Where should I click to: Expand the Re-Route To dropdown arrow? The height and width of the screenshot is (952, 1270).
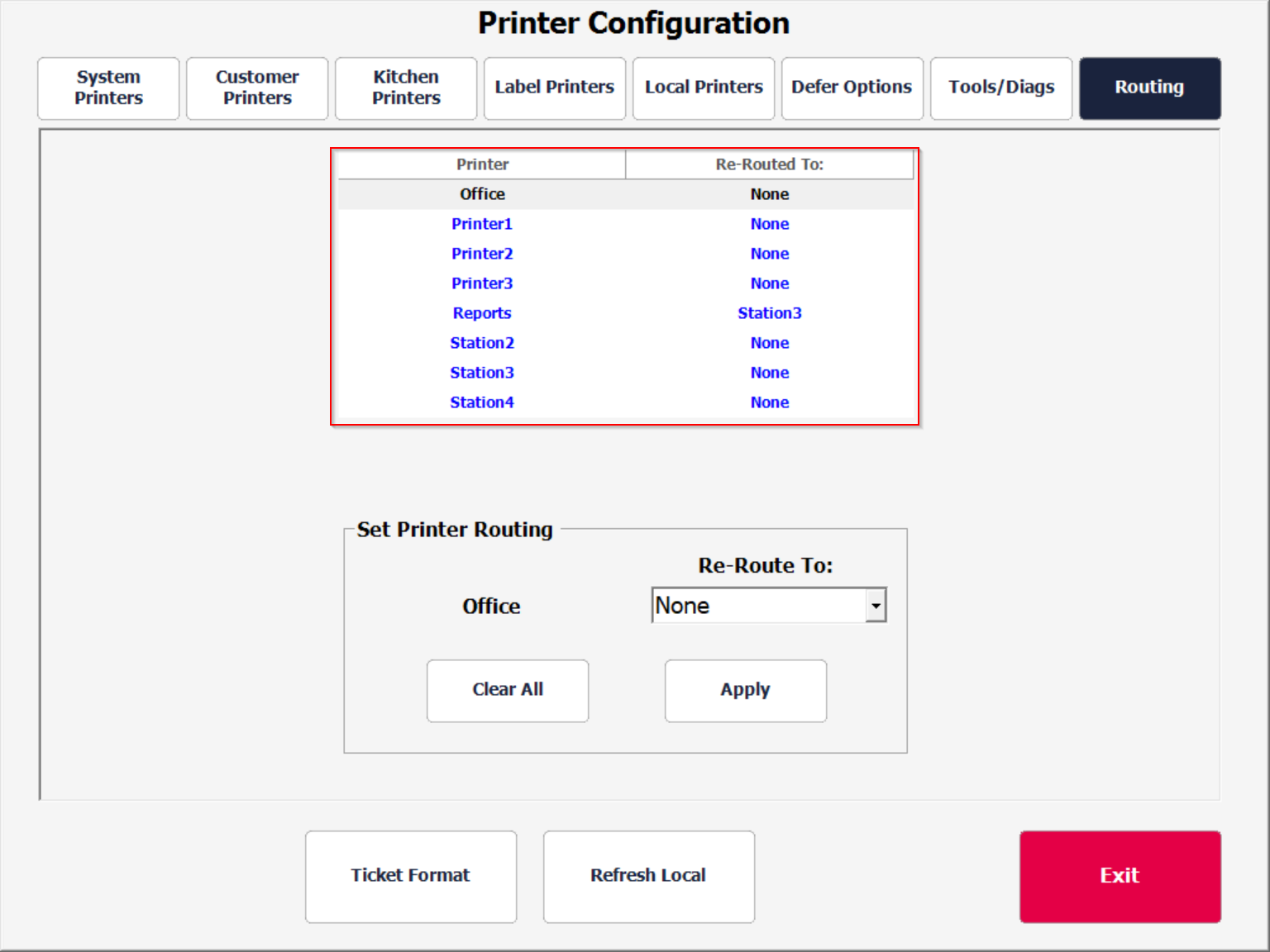point(876,606)
